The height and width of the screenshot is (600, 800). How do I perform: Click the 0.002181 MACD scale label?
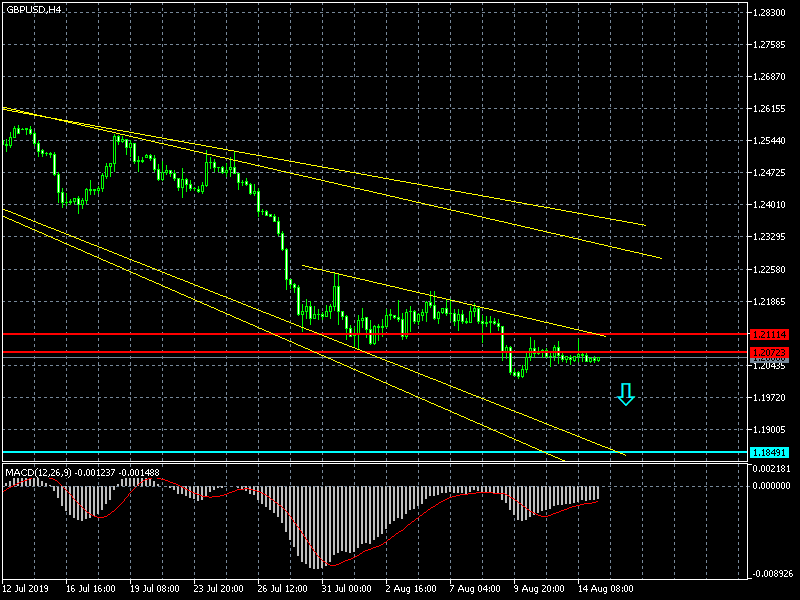(771, 468)
